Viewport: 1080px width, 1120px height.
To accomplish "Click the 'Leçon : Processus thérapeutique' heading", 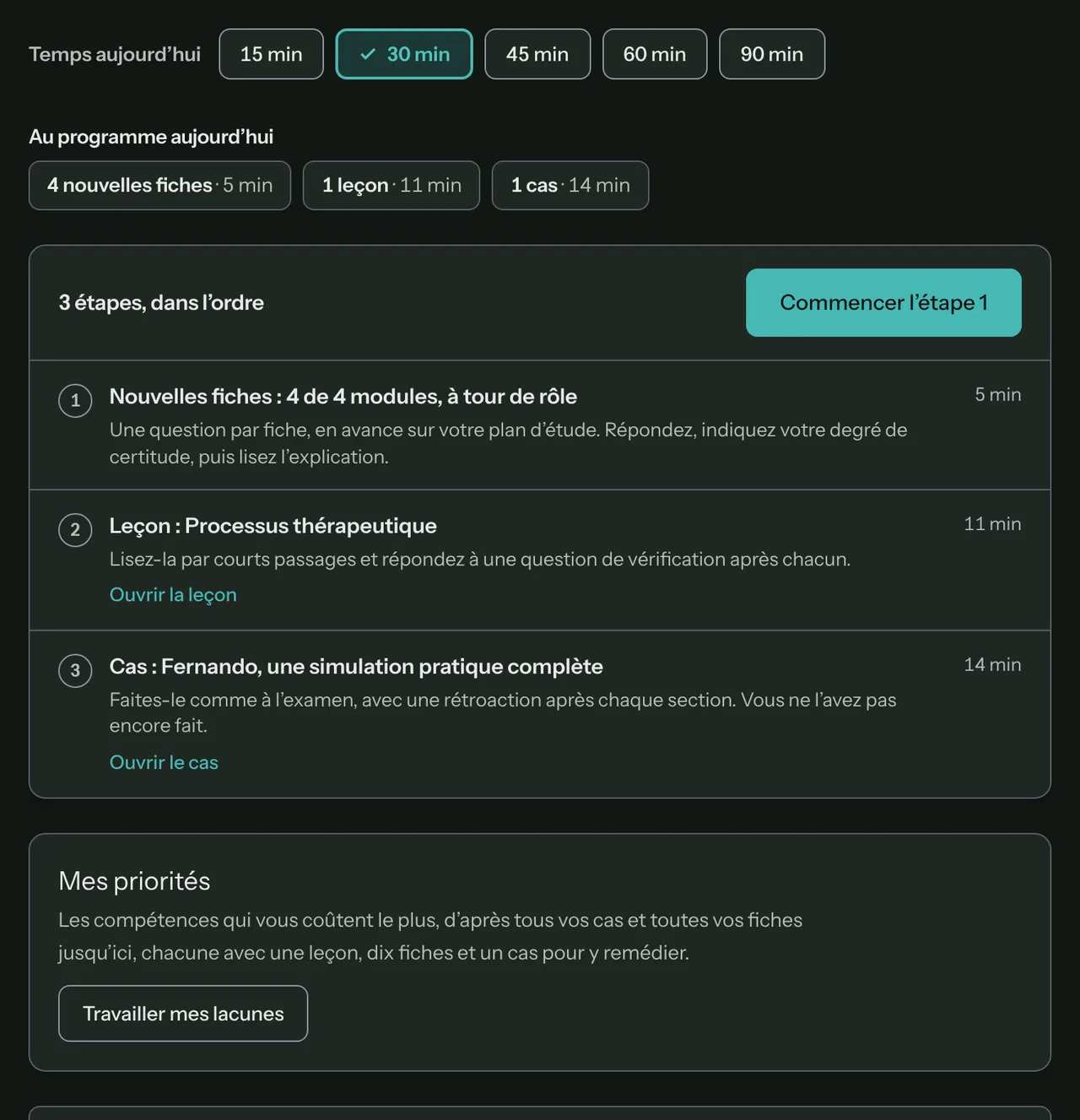I will 273,525.
